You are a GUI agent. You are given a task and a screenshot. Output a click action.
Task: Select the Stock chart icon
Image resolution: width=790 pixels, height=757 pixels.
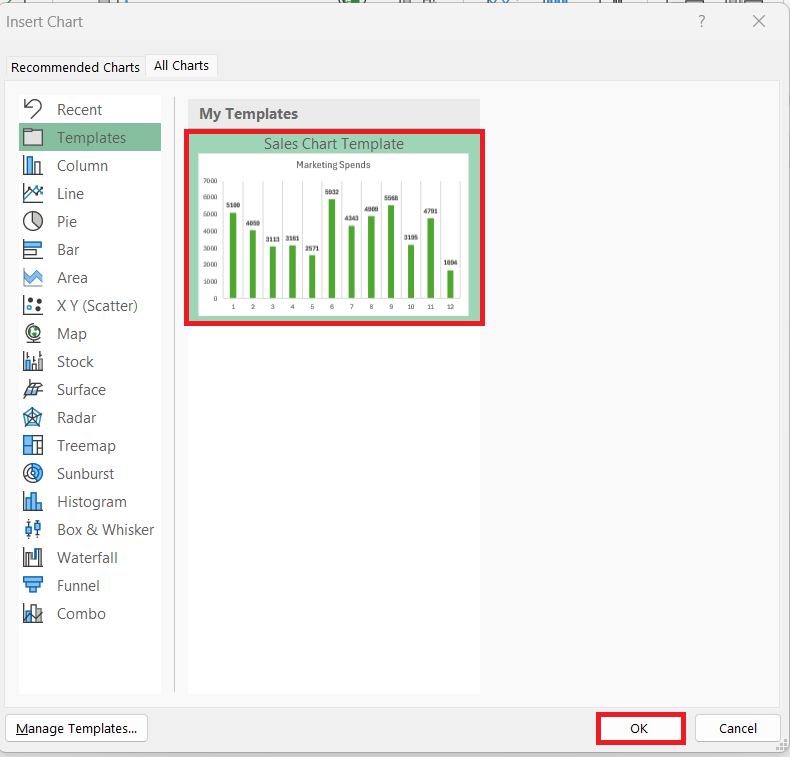[33, 361]
